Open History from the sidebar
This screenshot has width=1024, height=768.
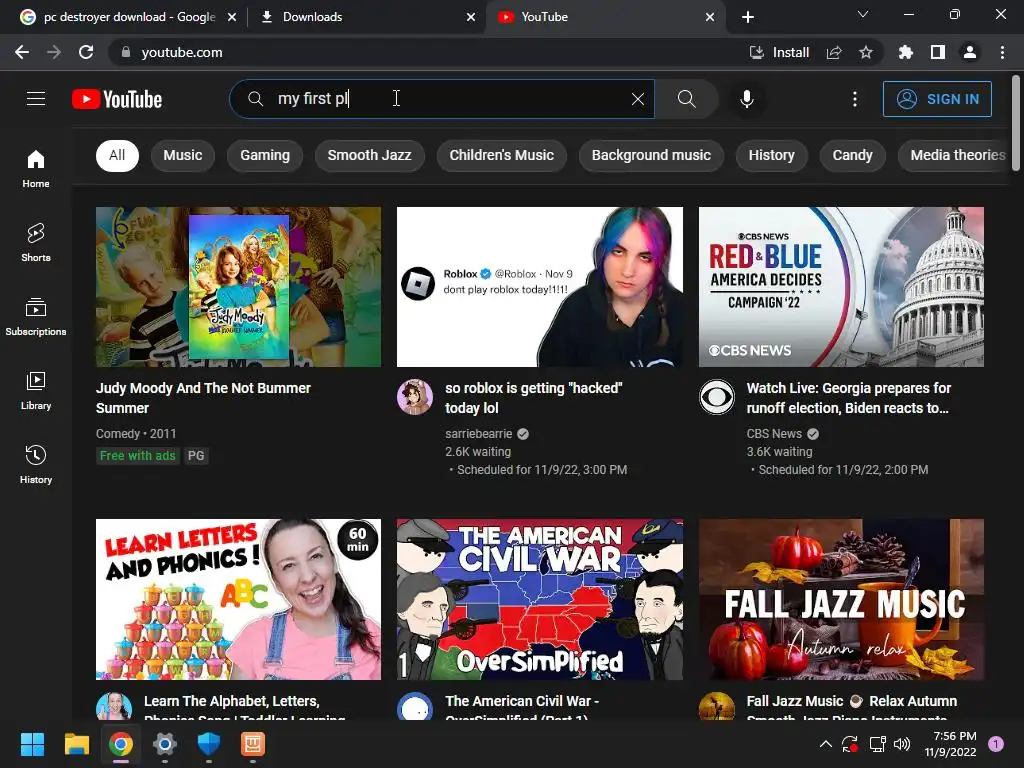36,464
